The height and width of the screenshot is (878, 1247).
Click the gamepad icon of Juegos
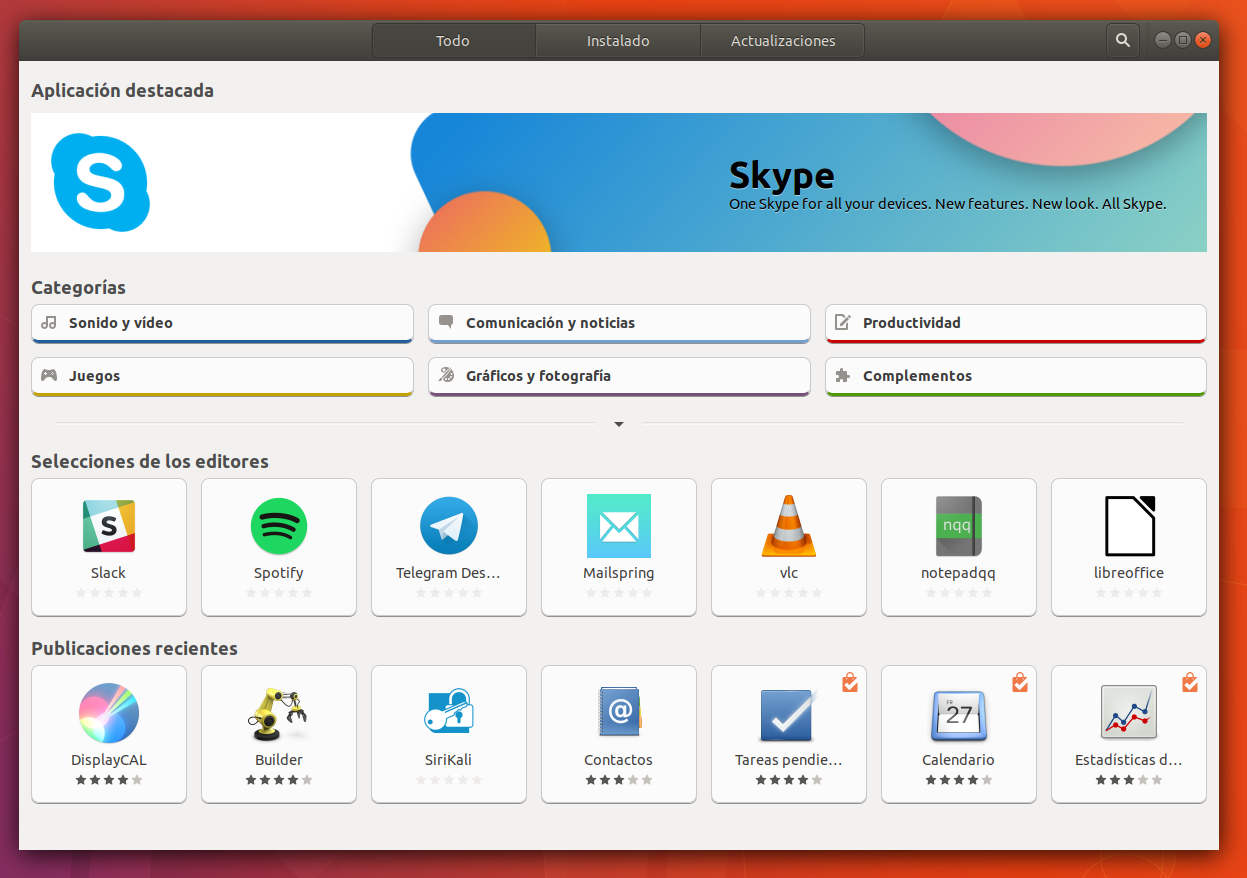click(49, 376)
